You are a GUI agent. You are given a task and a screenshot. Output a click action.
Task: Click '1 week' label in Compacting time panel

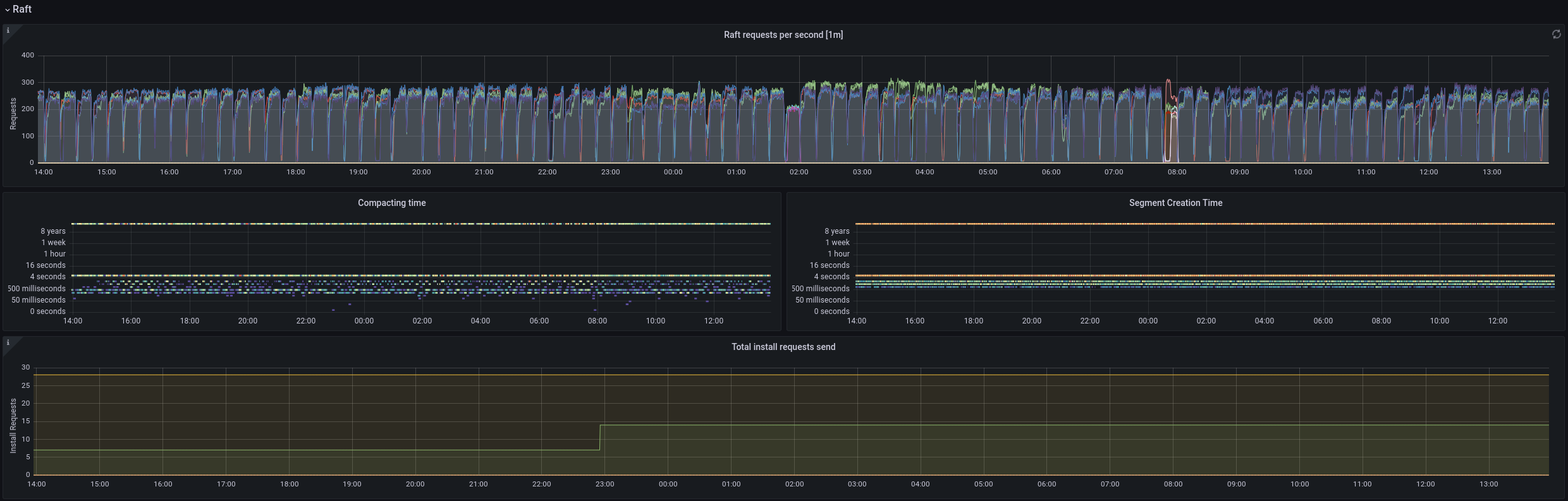tap(54, 243)
